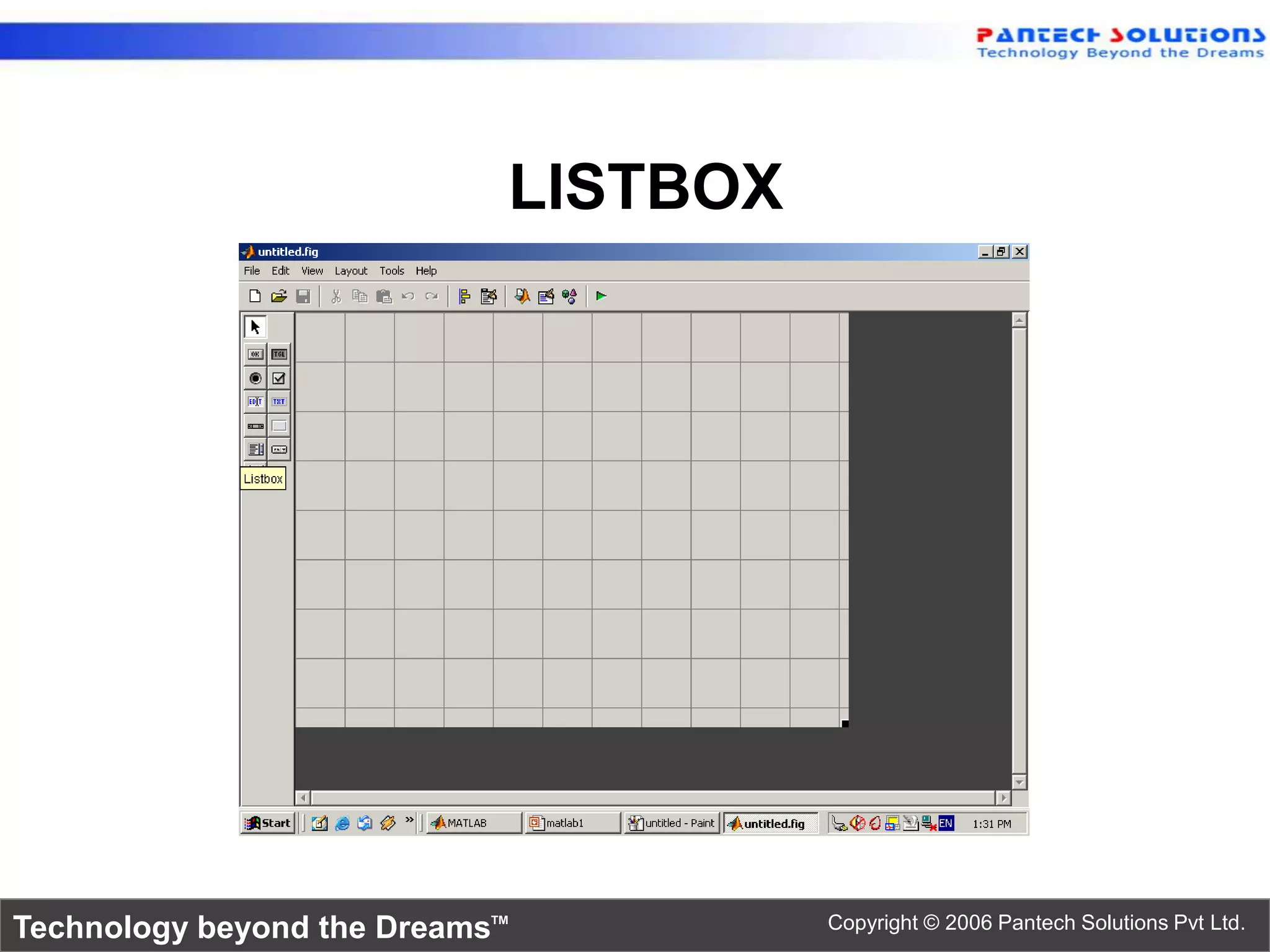Select the Checkbox component tool
The image size is (1270, 952).
(x=279, y=378)
